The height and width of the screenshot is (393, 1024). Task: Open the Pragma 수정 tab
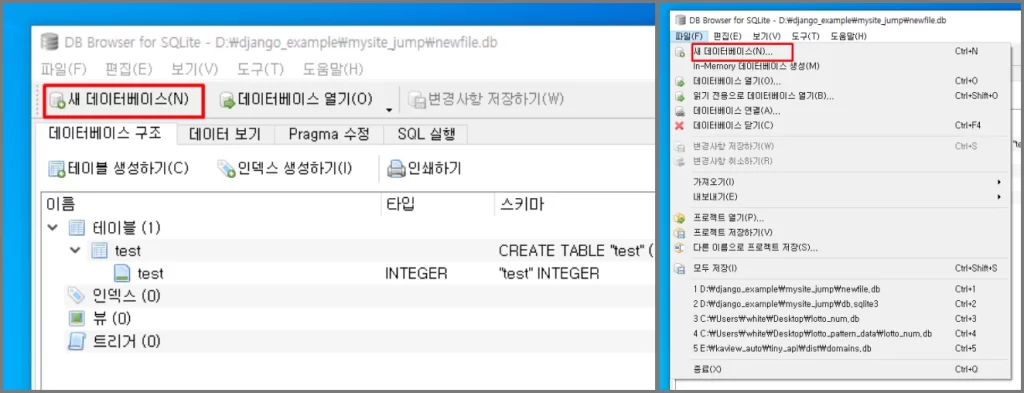coord(328,134)
